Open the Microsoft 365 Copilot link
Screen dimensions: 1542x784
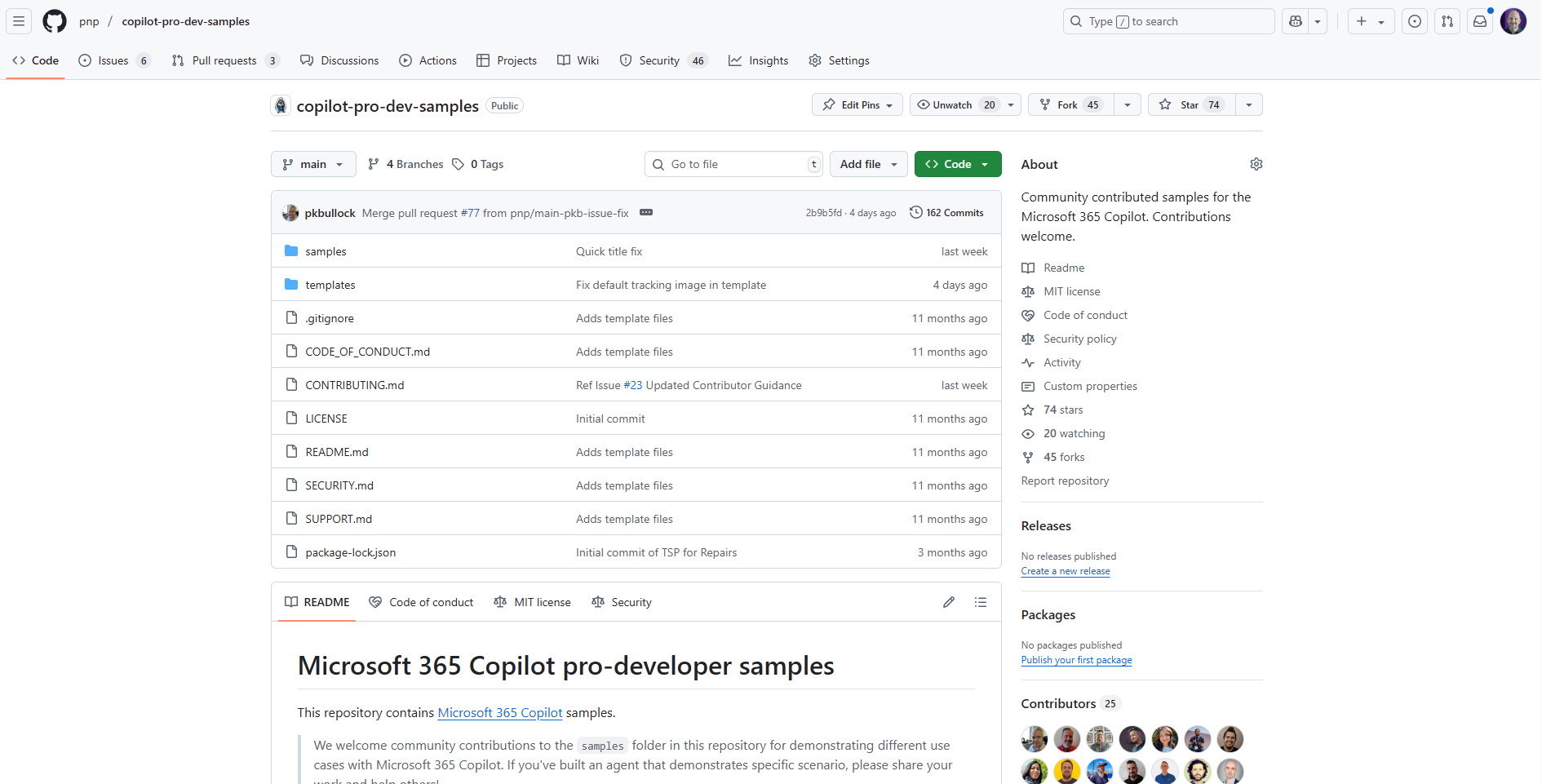point(500,712)
